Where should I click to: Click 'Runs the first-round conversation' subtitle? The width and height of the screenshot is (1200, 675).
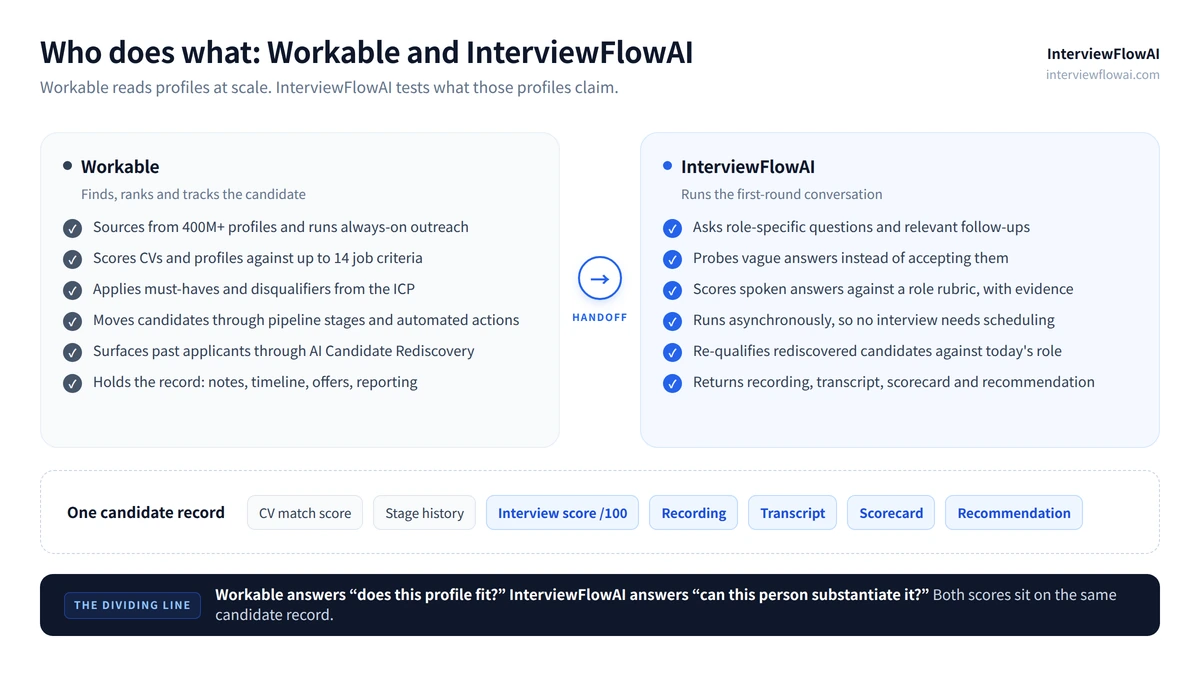[782, 194]
